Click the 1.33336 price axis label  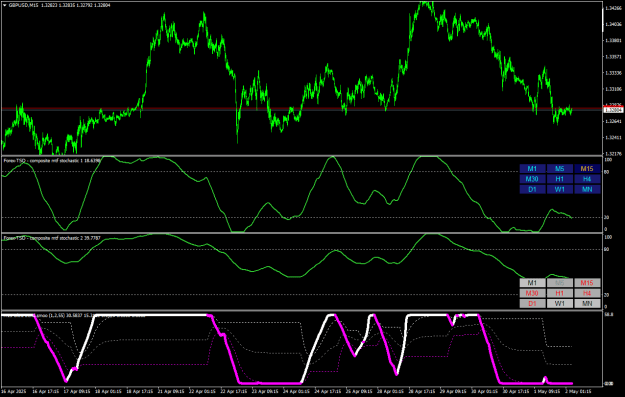[614, 73]
